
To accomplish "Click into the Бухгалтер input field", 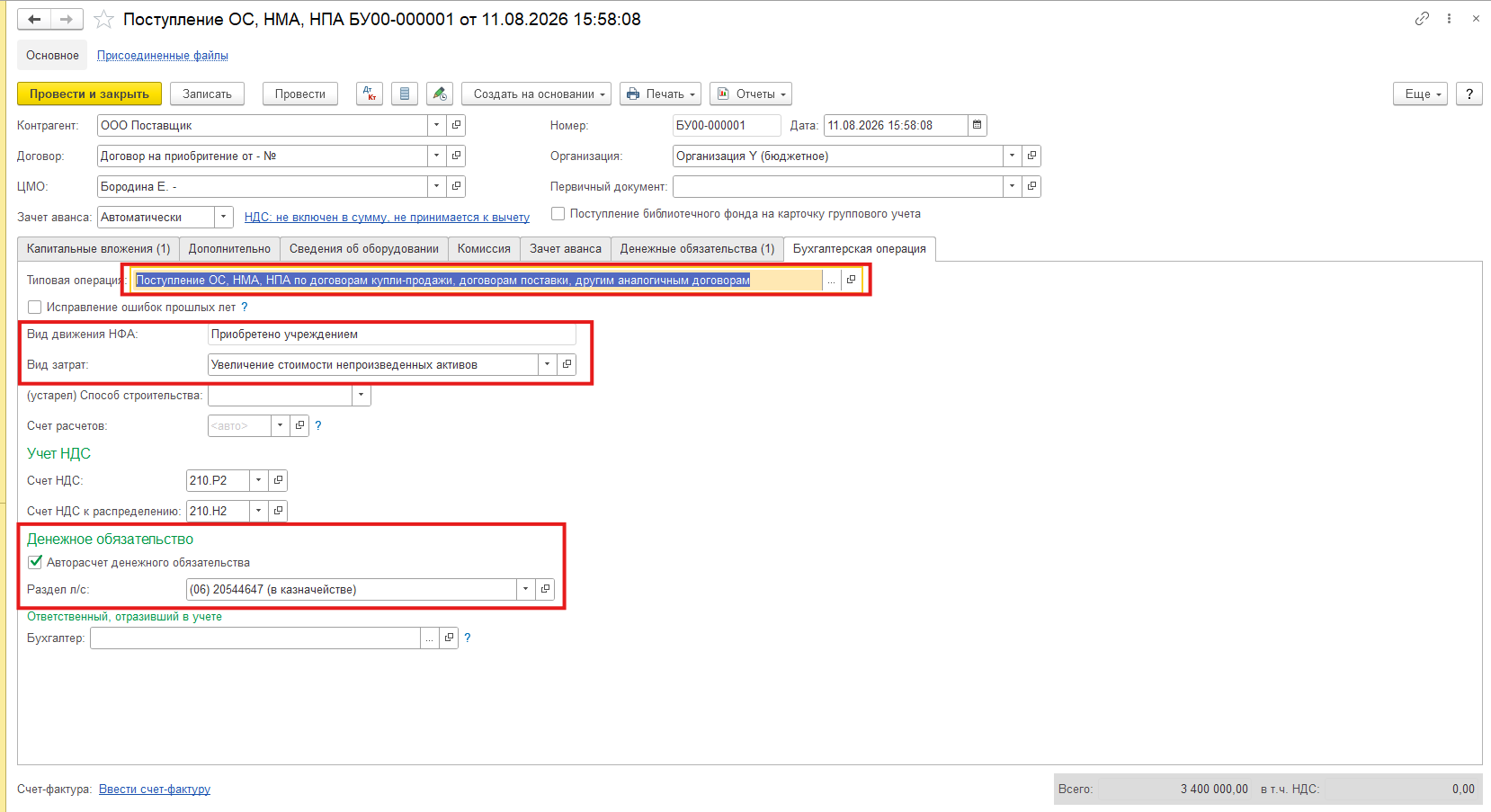I will point(255,638).
